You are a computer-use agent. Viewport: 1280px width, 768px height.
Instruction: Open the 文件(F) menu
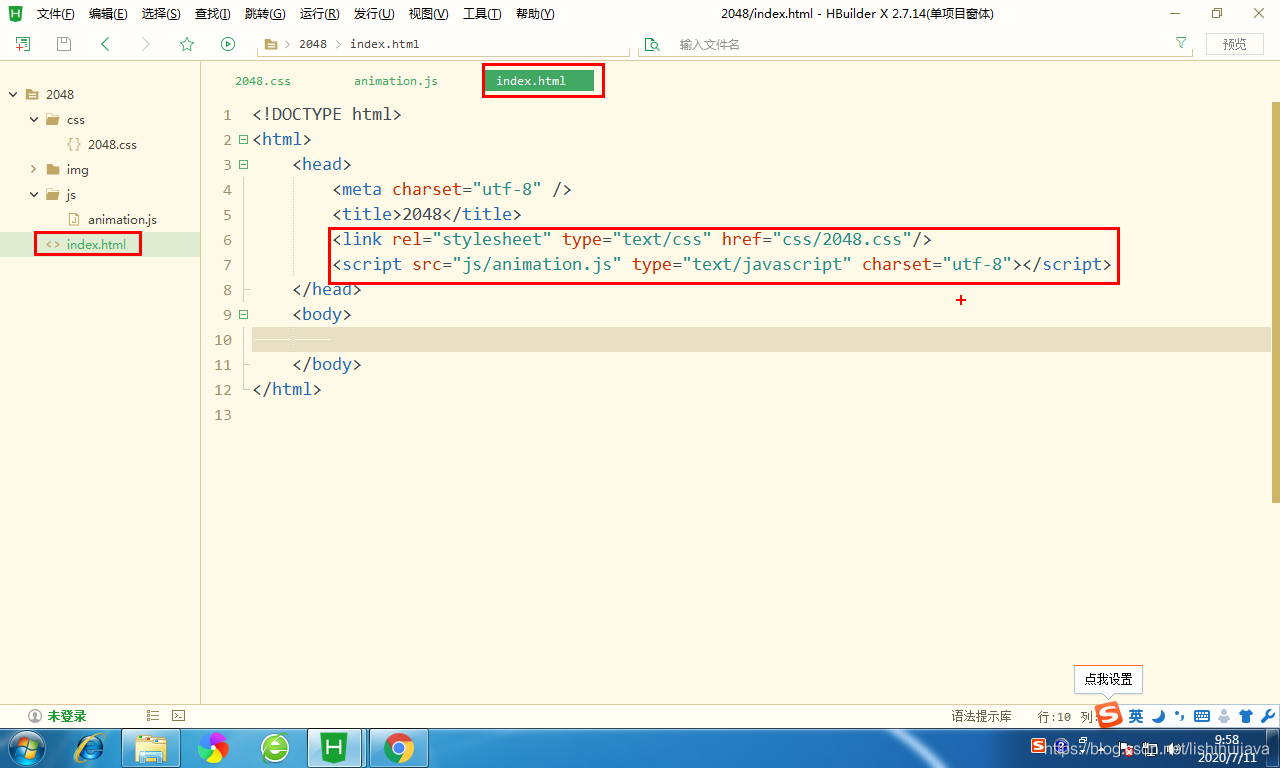(x=56, y=14)
